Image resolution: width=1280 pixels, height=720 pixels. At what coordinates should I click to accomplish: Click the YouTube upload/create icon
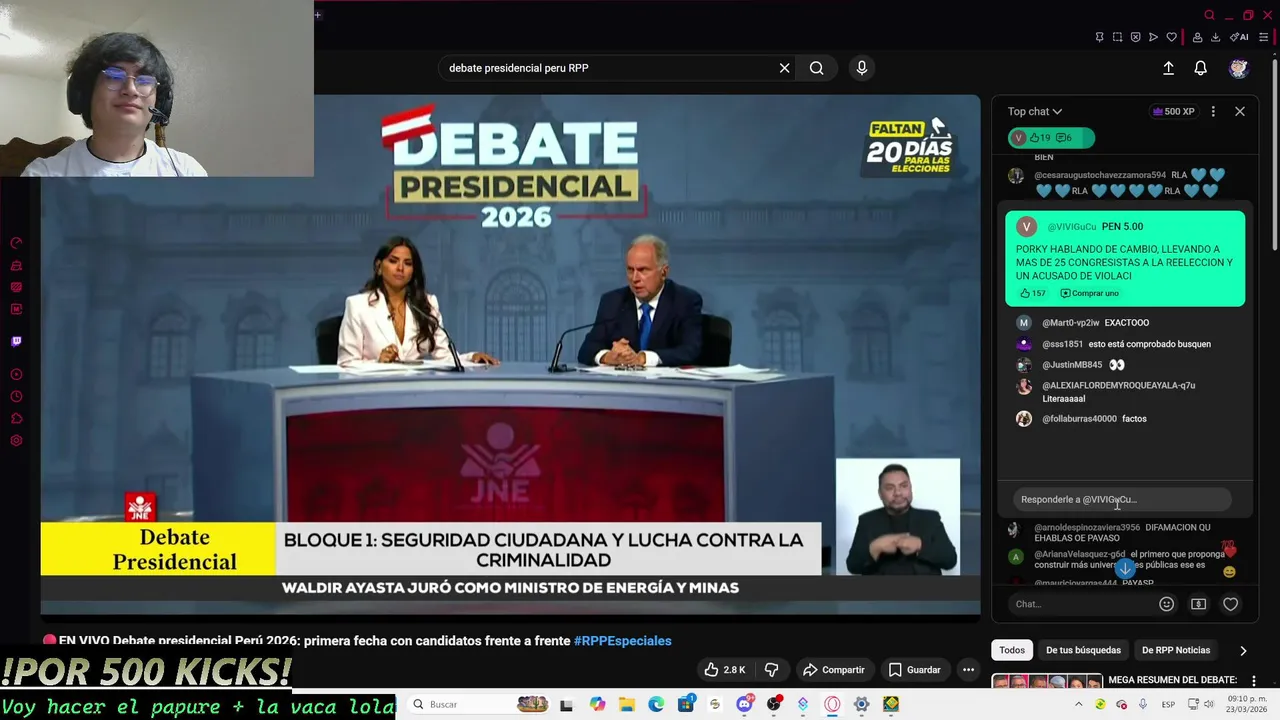[1168, 68]
